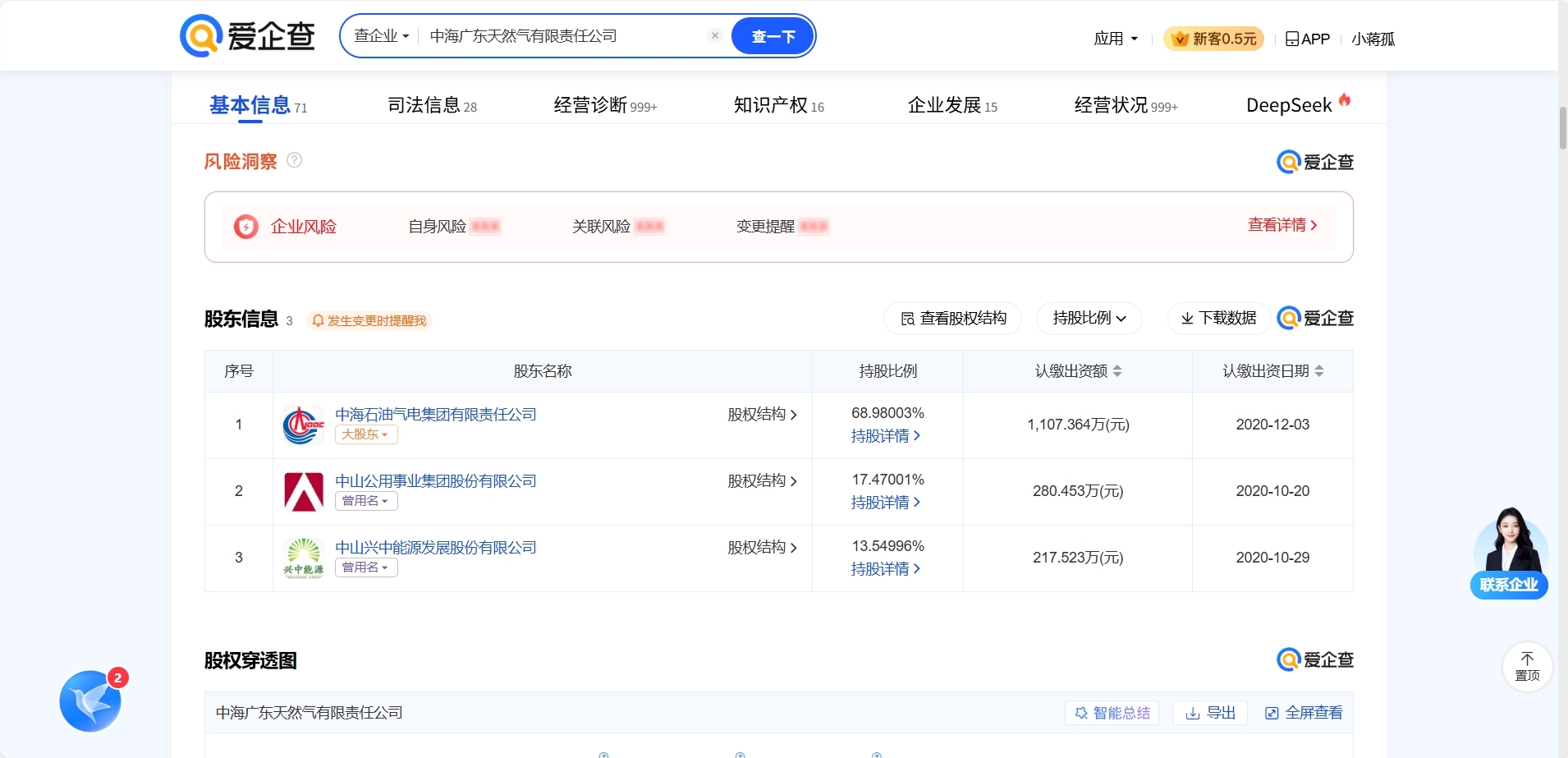Image resolution: width=1568 pixels, height=758 pixels.
Task: Click 变更提醒 in the risk panel
Action: 782,227
